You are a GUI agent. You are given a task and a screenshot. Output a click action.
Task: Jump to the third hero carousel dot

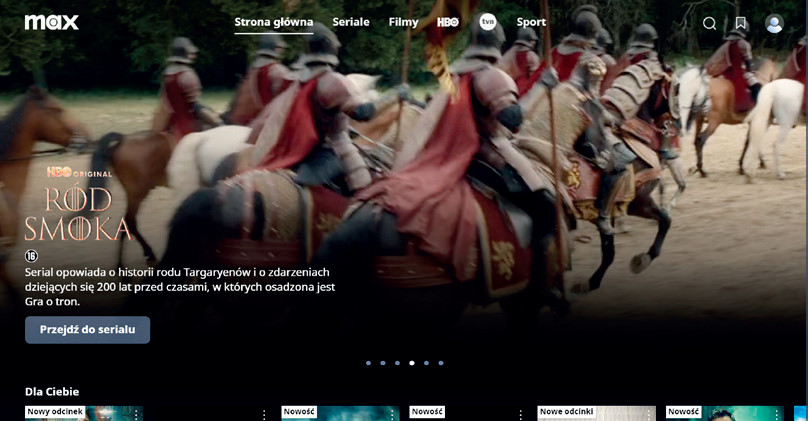pos(397,363)
